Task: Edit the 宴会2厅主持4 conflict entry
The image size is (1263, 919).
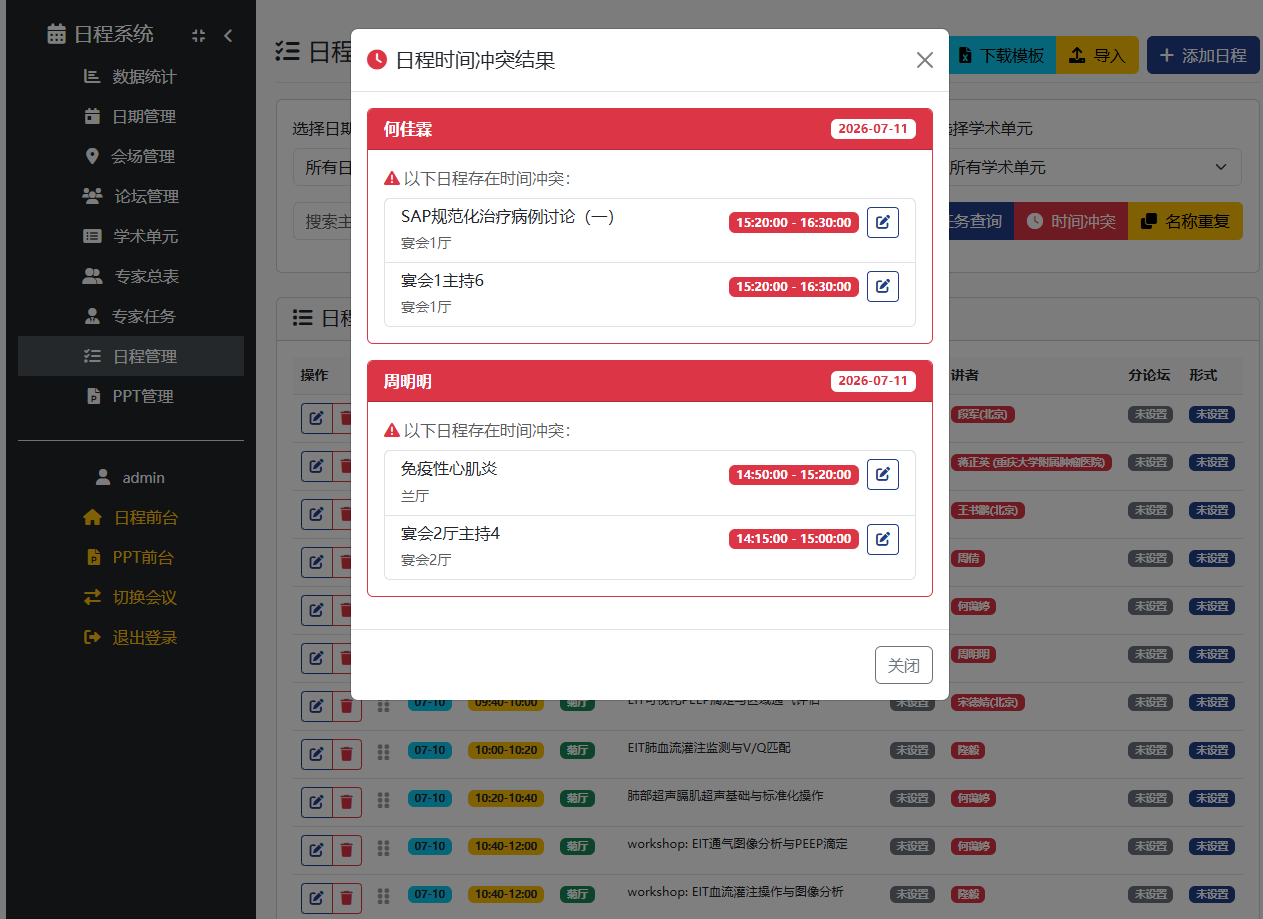Action: pyautogui.click(x=882, y=539)
